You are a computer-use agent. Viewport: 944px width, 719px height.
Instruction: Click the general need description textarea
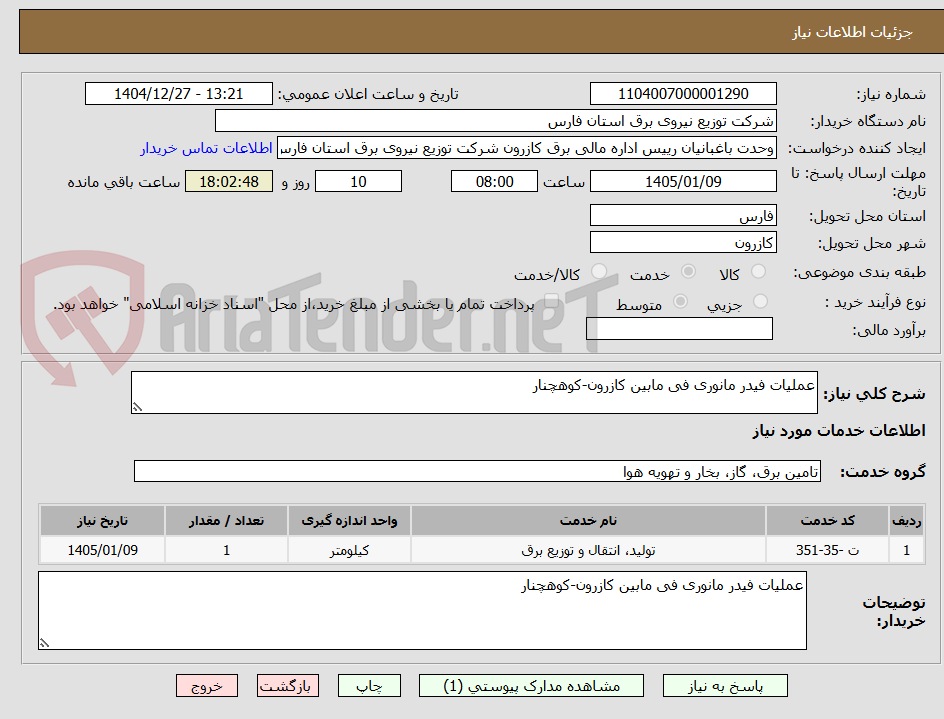474,393
